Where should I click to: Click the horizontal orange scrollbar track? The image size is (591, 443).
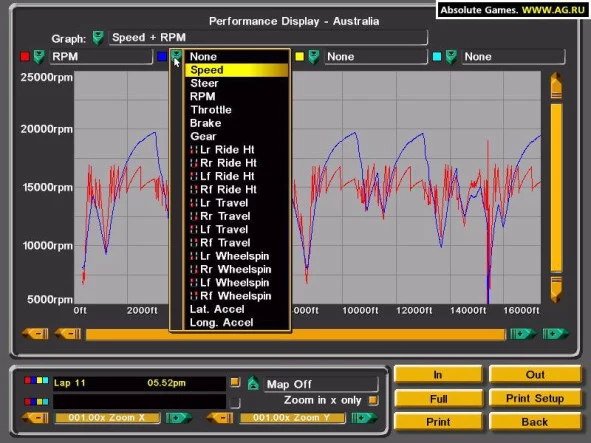point(296,334)
